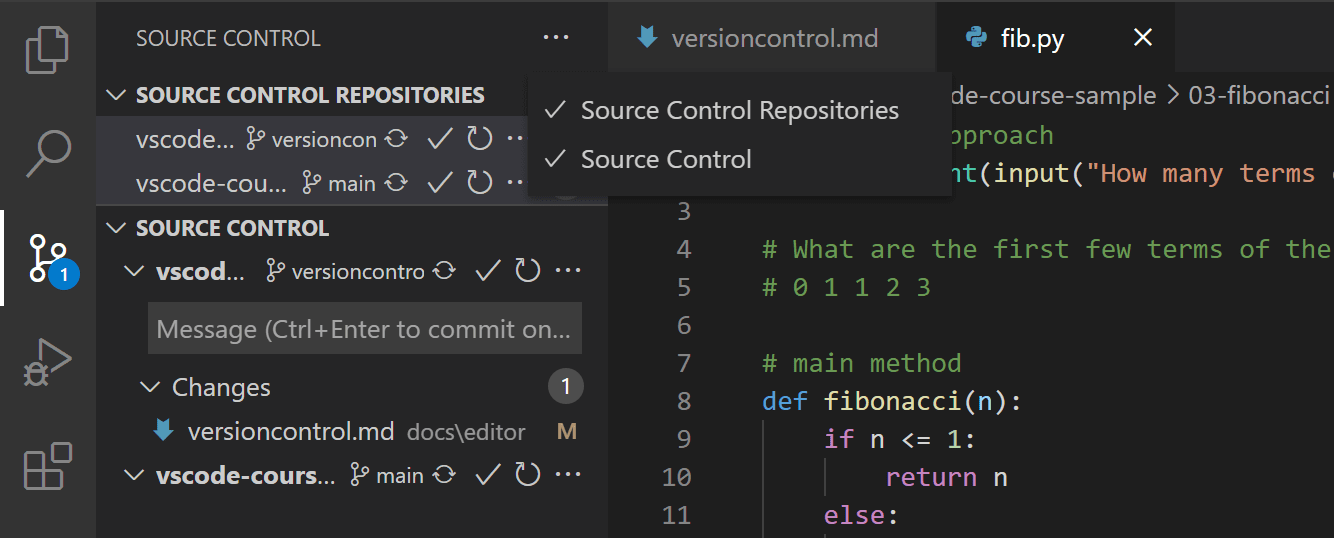This screenshot has height=538, width=1334.
Task: Open the Explorer view in activity bar
Action: click(x=47, y=51)
